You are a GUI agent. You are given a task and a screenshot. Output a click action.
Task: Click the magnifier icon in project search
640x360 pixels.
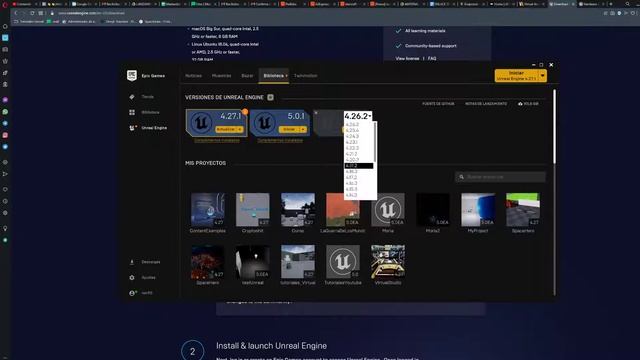point(462,177)
